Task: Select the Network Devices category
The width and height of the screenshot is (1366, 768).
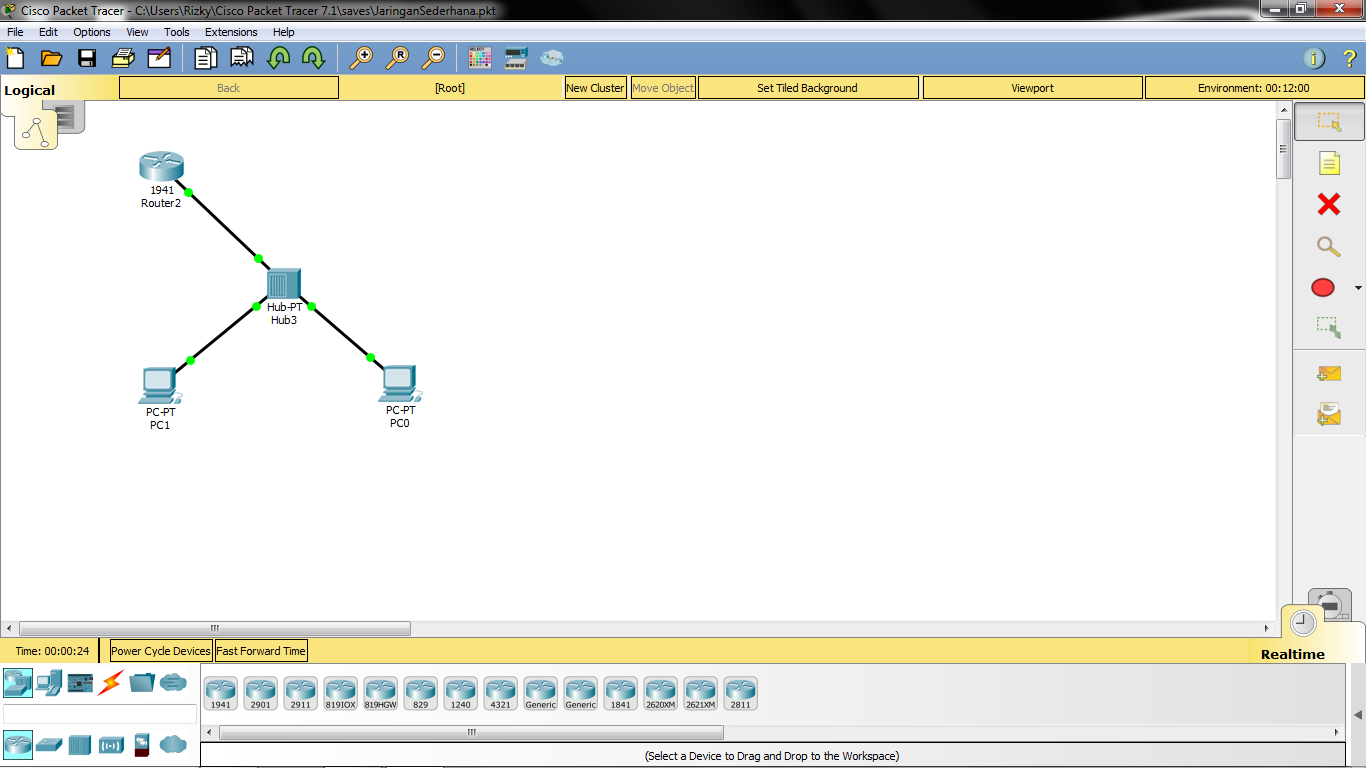Action: pos(17,683)
